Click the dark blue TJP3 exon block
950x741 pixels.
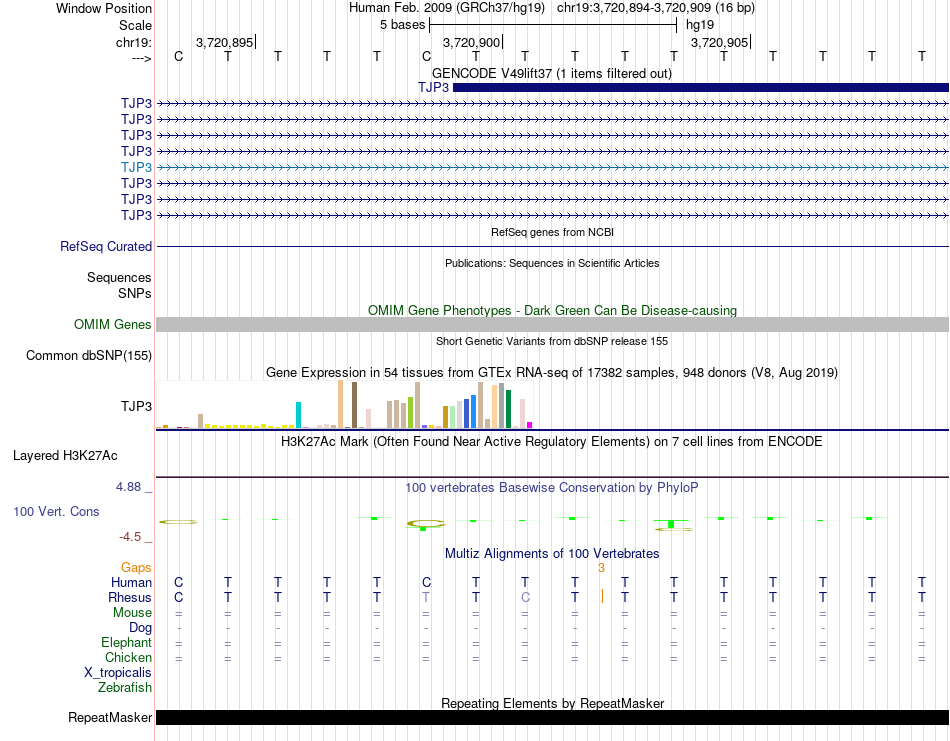[x=700, y=87]
